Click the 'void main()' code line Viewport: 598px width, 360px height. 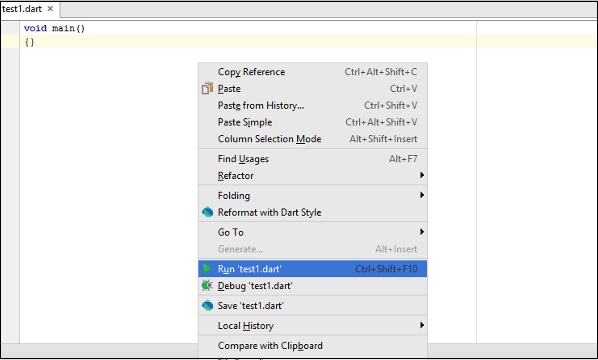(55, 28)
